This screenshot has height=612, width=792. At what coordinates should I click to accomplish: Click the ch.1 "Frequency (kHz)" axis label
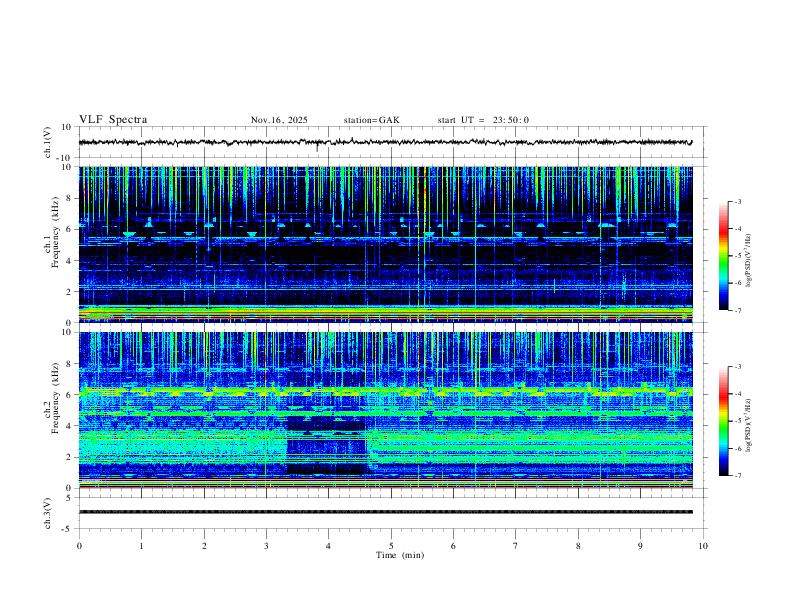[x=56, y=232]
